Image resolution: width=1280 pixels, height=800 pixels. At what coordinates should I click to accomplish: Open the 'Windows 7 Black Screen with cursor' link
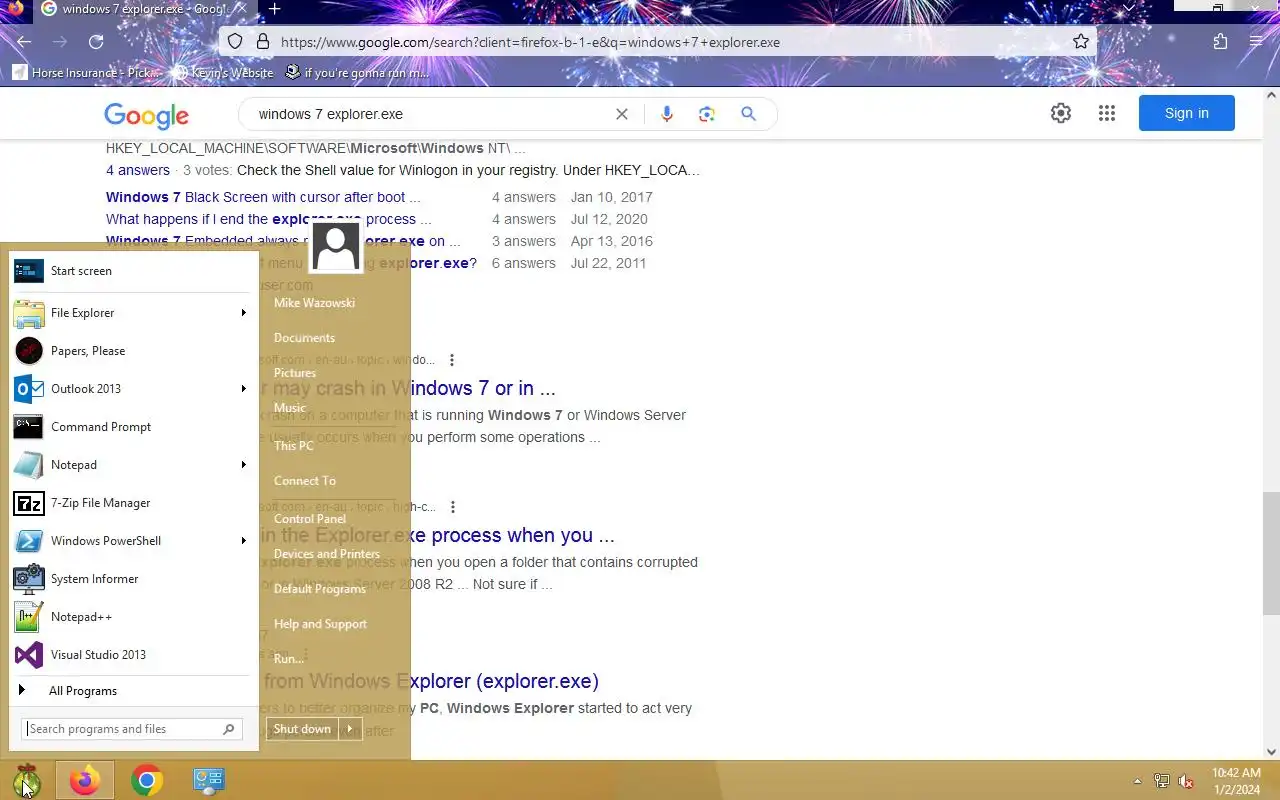click(x=263, y=197)
